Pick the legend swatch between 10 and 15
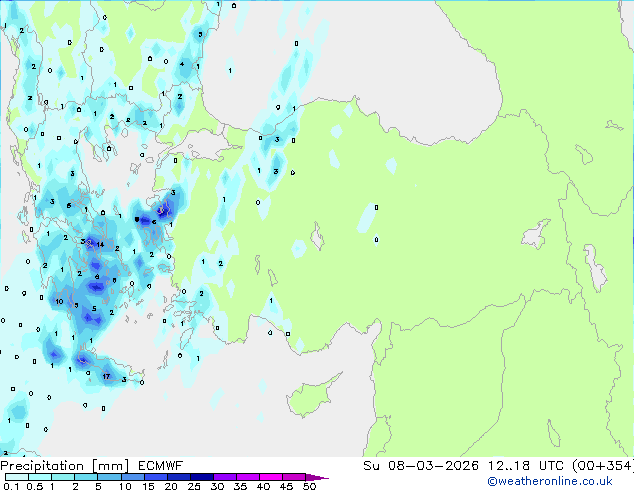The width and height of the screenshot is (634, 490). (133, 477)
